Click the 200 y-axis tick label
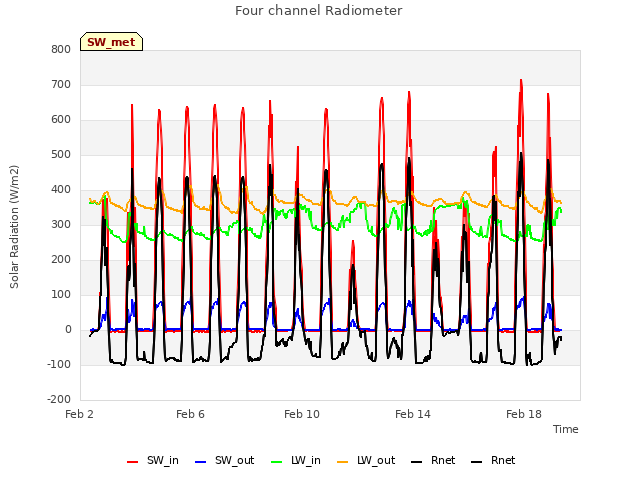The width and height of the screenshot is (640, 480). (x=61, y=260)
